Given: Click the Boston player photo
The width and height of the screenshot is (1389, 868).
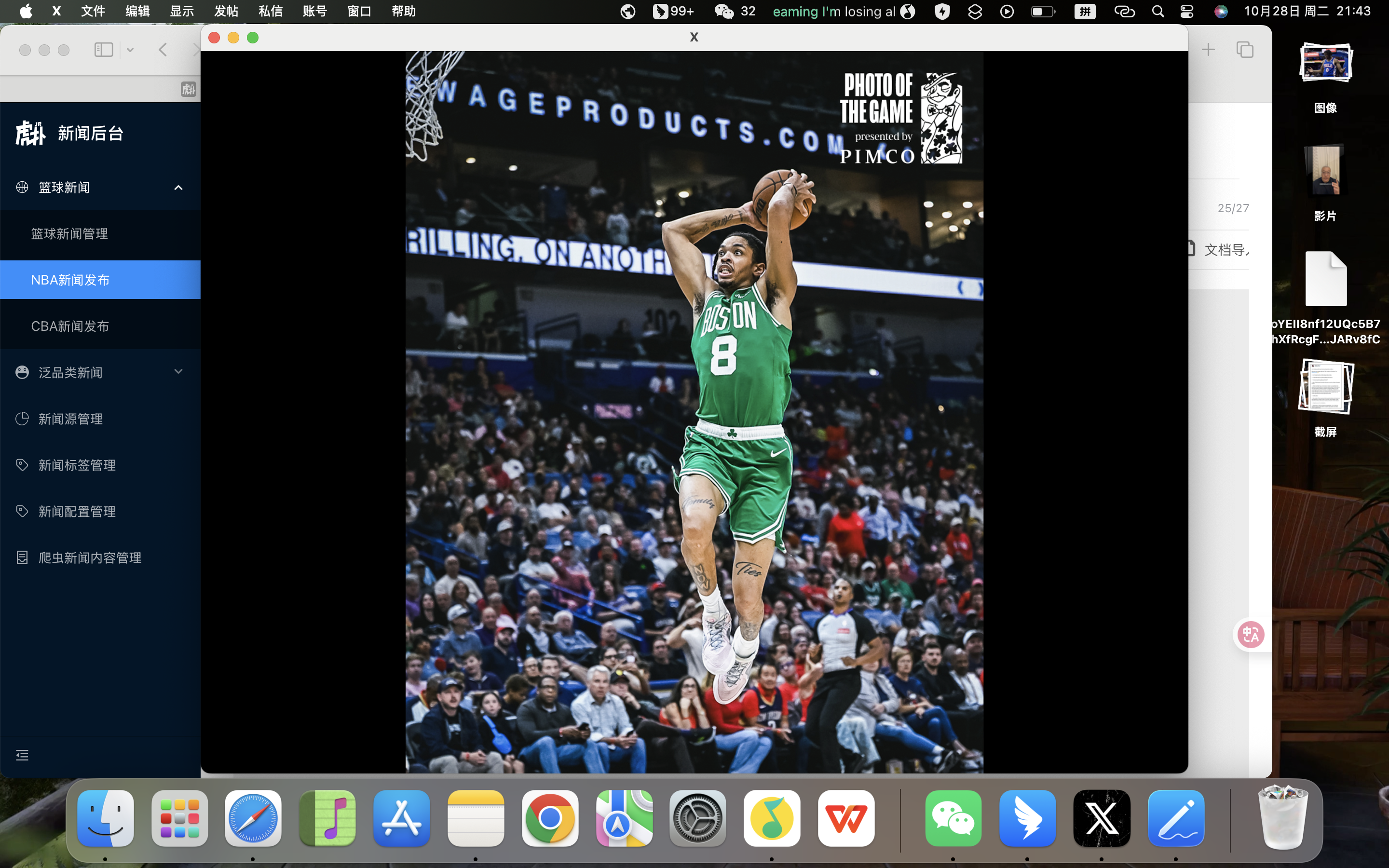Looking at the screenshot, I should (x=694, y=412).
